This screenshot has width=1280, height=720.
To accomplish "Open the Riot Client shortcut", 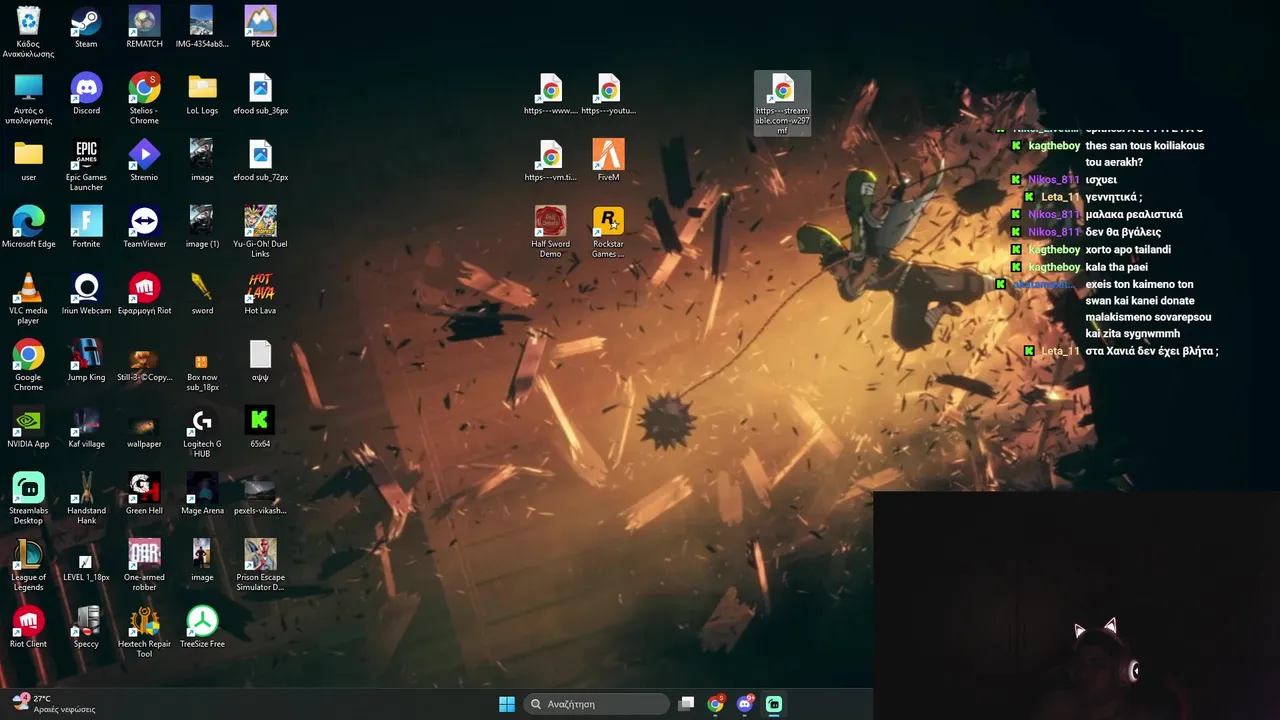I will tap(28, 628).
